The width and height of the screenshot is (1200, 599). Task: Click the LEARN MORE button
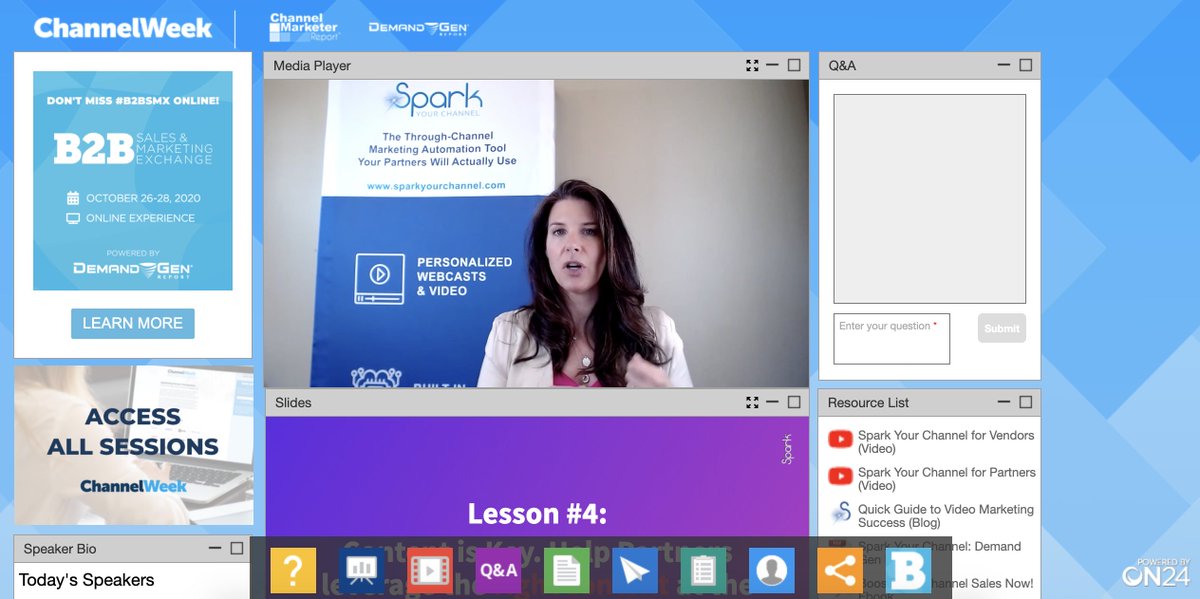point(133,323)
